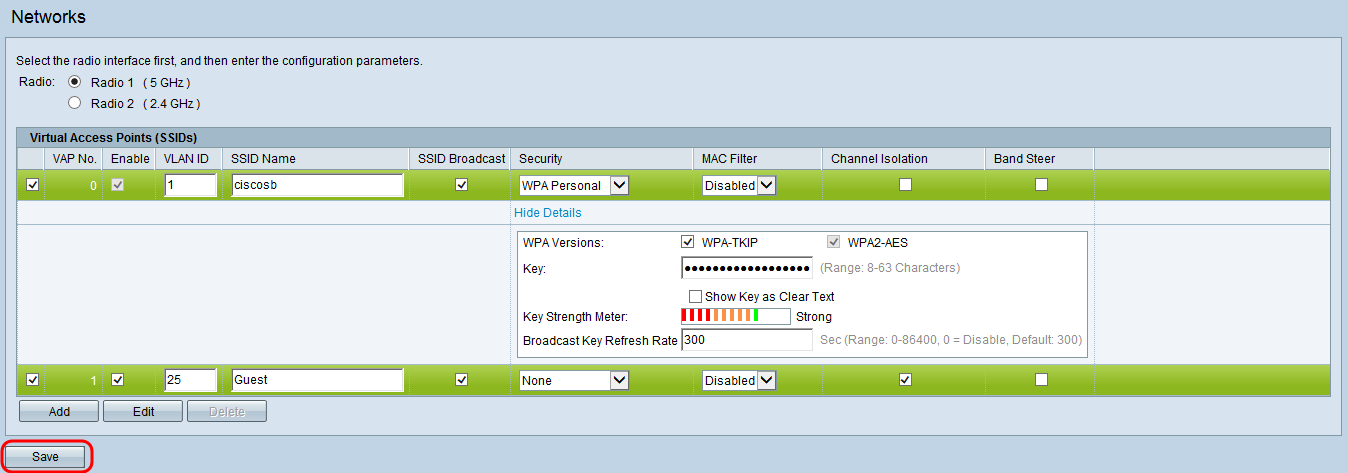The width and height of the screenshot is (1348, 473).
Task: Enable Band Steer for ciscosb
Action: 1041,184
